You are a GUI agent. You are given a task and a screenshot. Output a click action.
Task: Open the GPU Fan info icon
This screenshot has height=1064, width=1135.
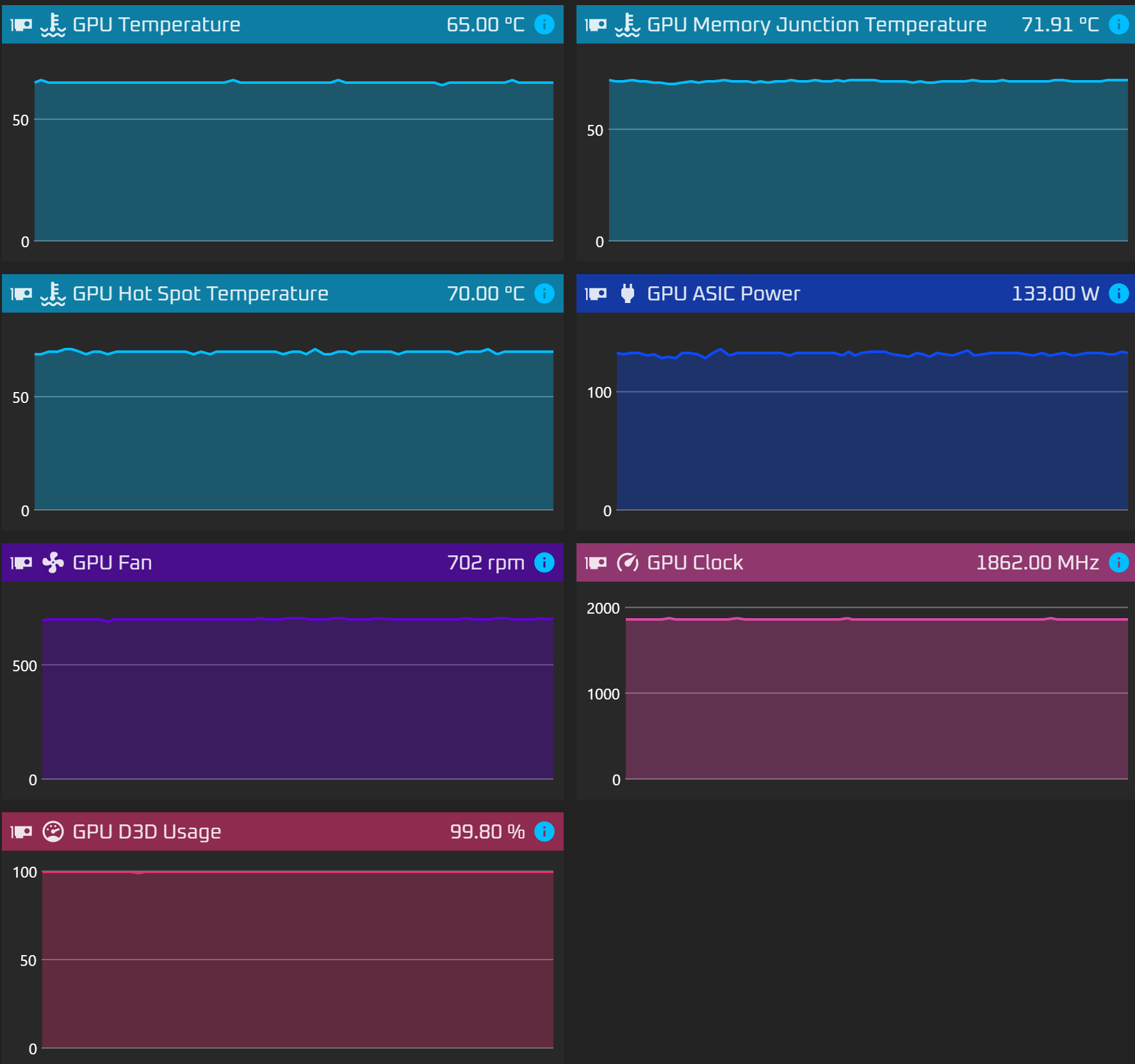coord(544,562)
